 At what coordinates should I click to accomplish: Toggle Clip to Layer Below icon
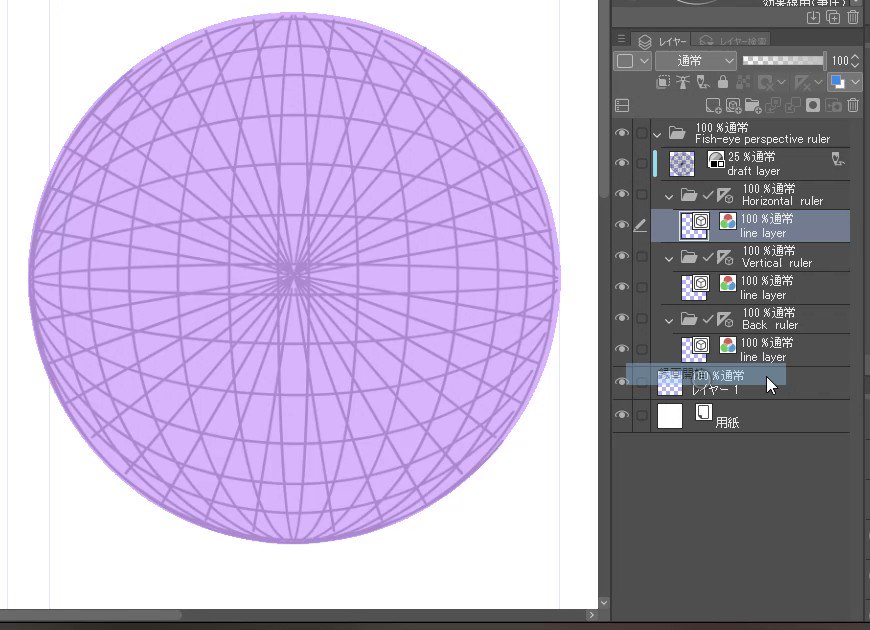[x=662, y=83]
